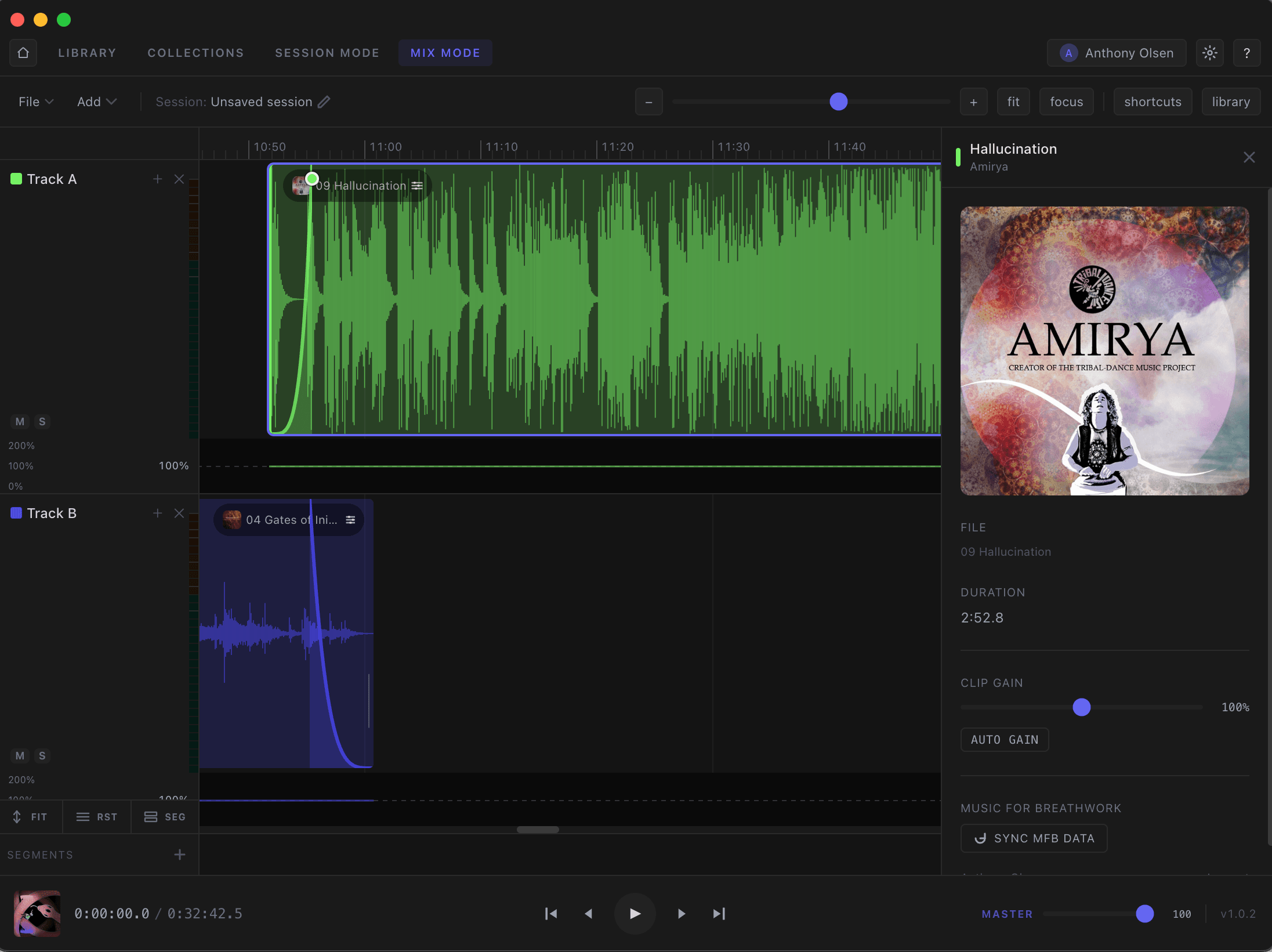Remove Track A with its X icon
The image size is (1272, 952).
[x=179, y=179]
